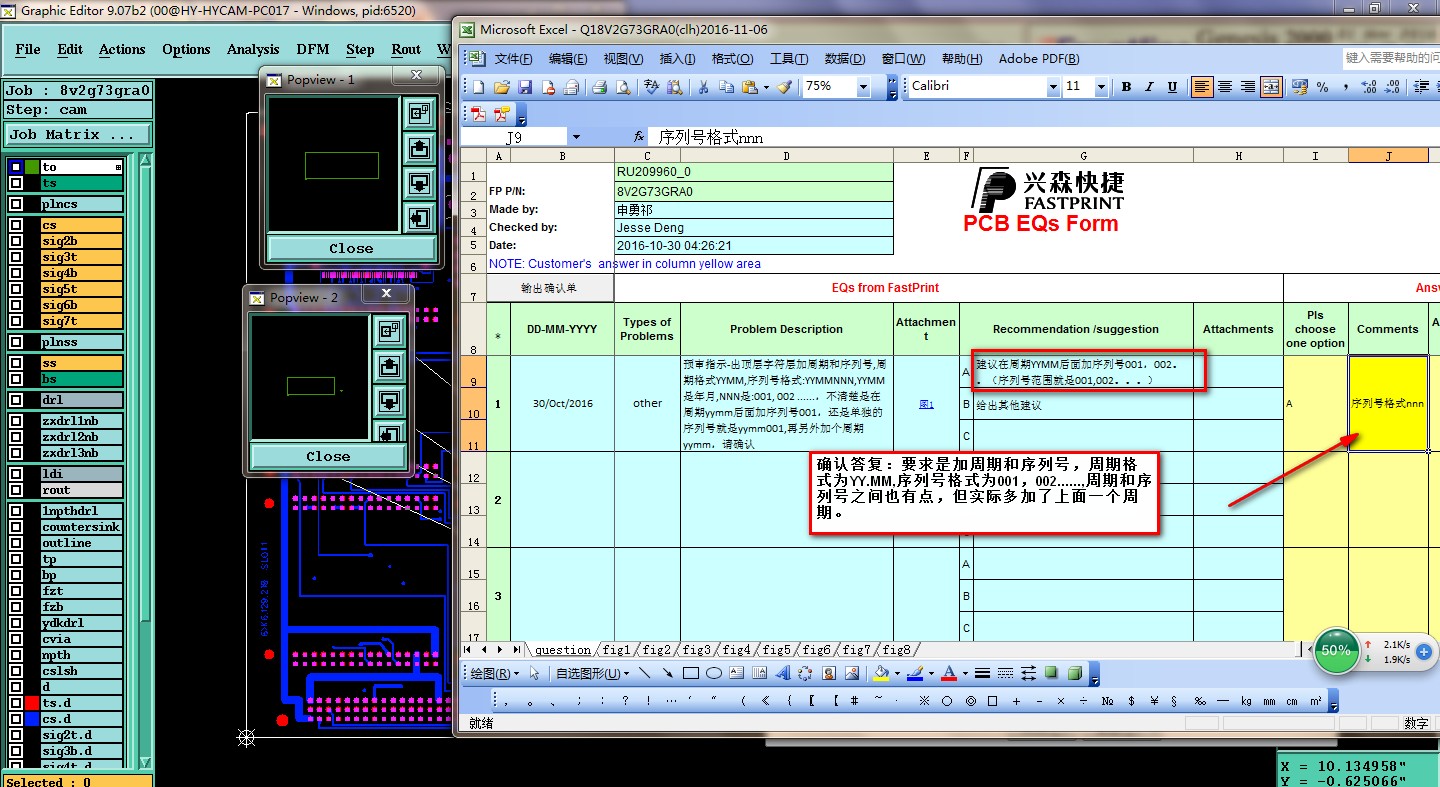The width and height of the screenshot is (1440, 787).
Task: Click the Open folder icon in Excel
Action: pos(502,87)
